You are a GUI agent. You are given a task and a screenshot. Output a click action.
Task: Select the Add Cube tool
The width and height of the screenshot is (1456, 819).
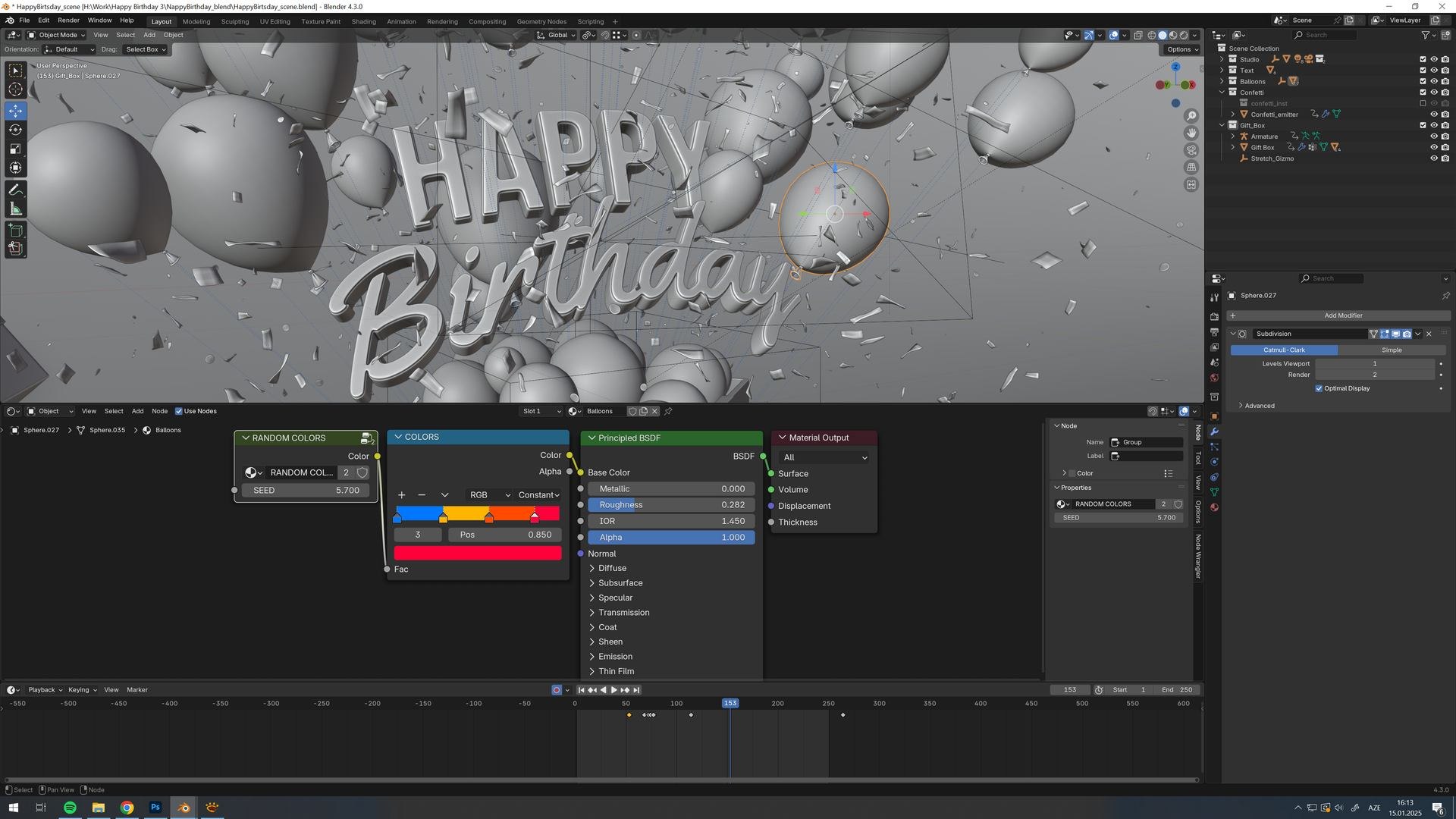[15, 230]
